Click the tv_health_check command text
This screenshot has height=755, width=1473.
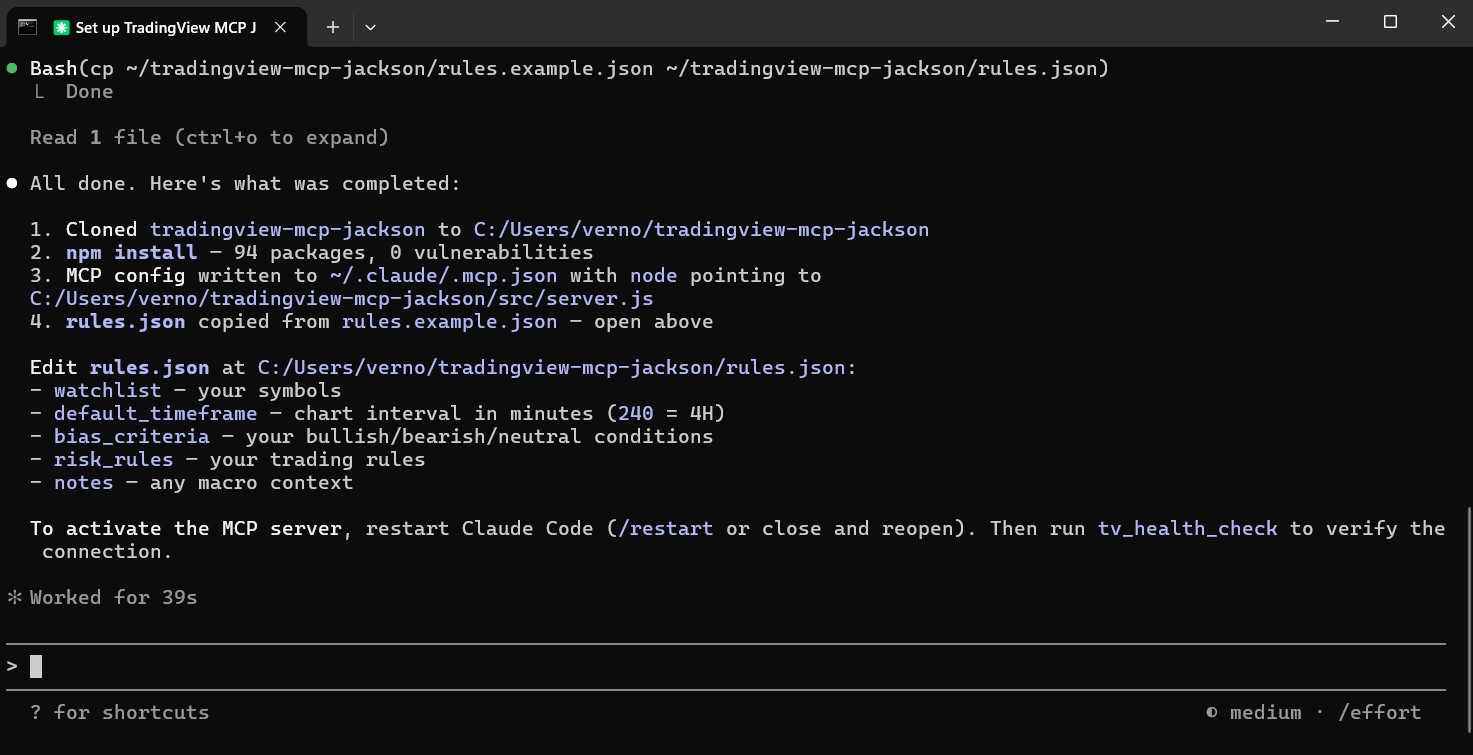(x=1187, y=528)
